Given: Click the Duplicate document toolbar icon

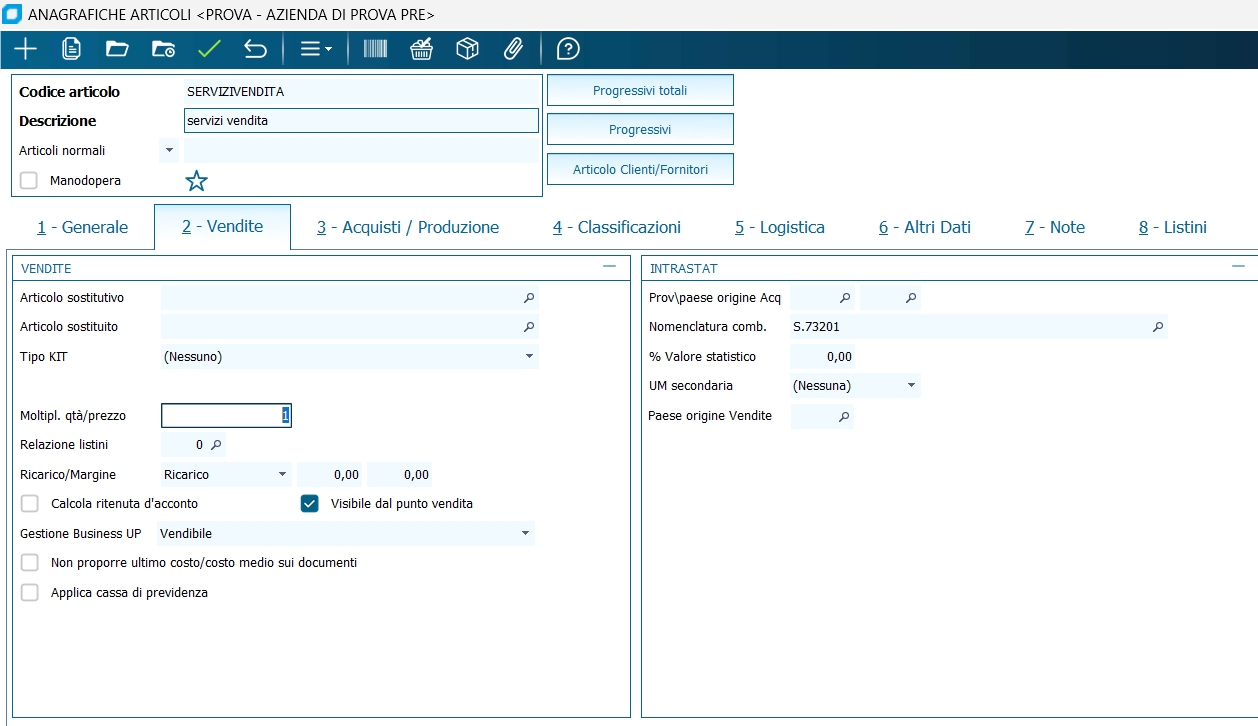Looking at the screenshot, I should [71, 49].
